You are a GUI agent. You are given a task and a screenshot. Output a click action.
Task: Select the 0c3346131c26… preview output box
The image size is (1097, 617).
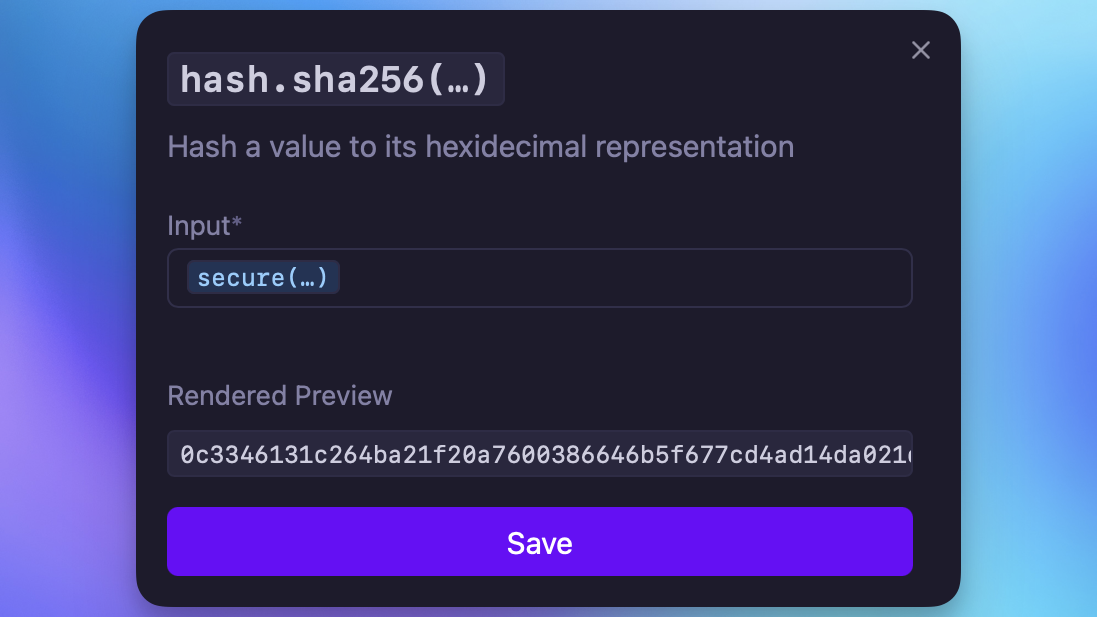coord(539,454)
